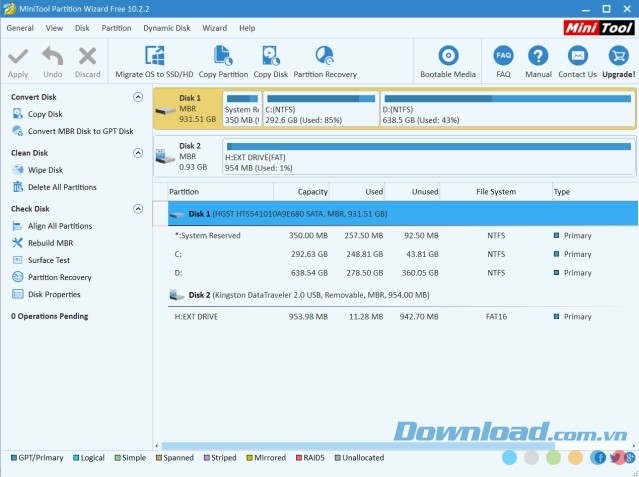Screen dimensions: 639x477
Task: Select the D: partition row
Action: tap(403, 273)
